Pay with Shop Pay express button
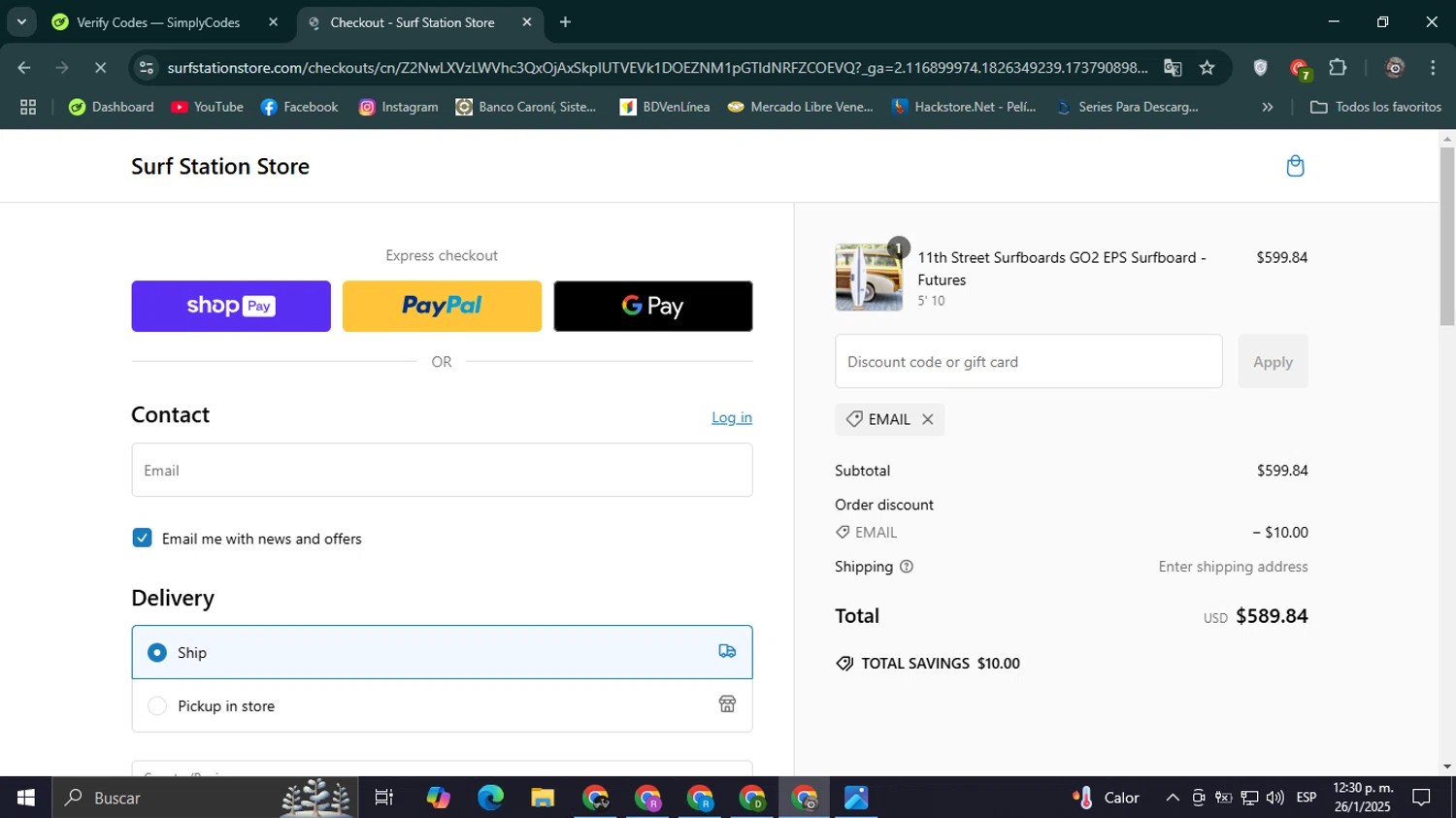The width and height of the screenshot is (1456, 818). (231, 306)
